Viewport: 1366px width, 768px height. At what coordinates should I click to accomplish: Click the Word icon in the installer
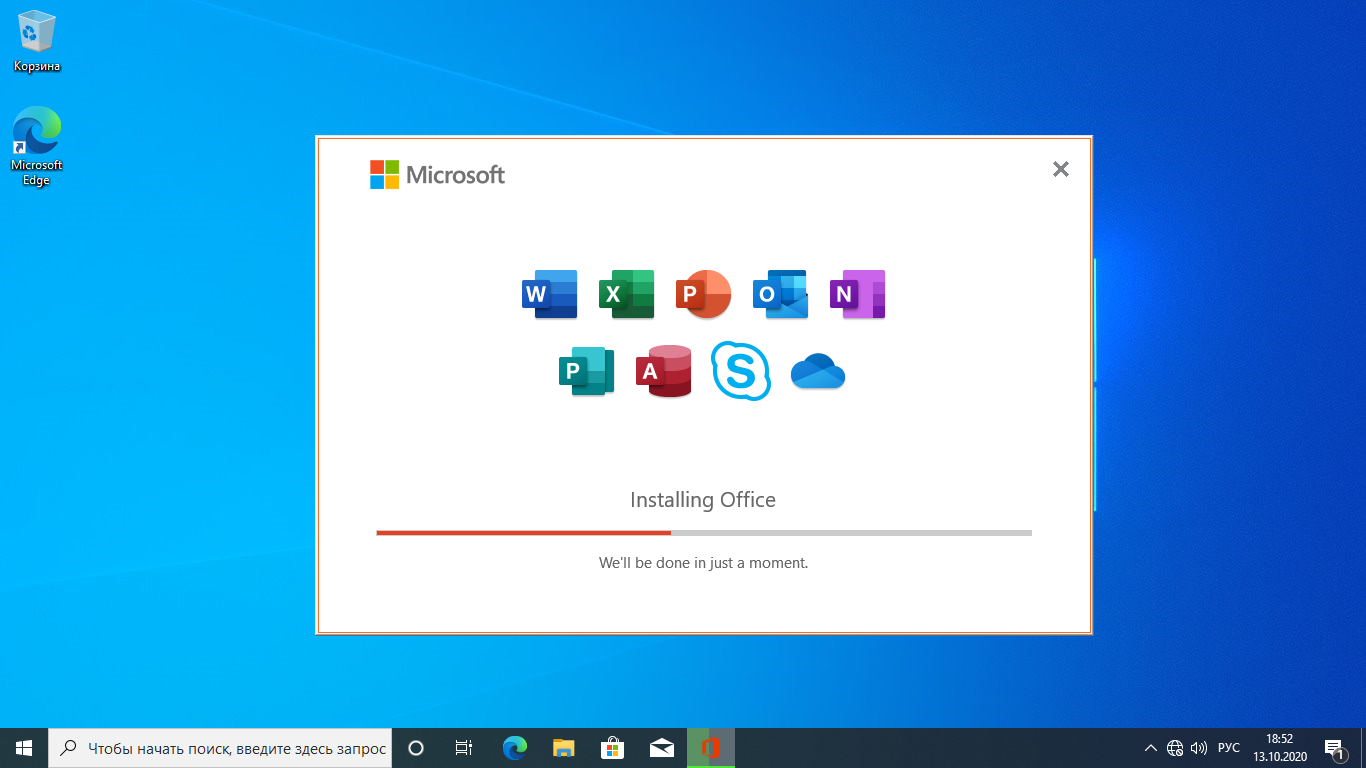[x=550, y=294]
